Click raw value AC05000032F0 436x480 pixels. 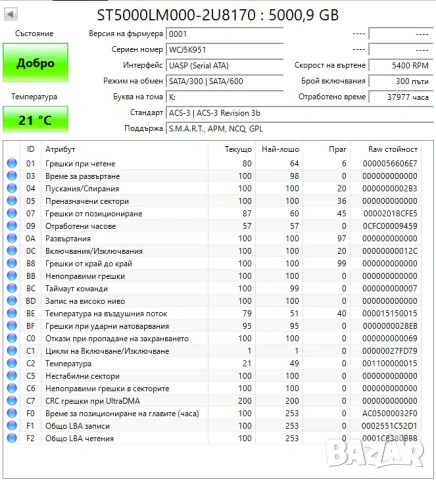[390, 413]
